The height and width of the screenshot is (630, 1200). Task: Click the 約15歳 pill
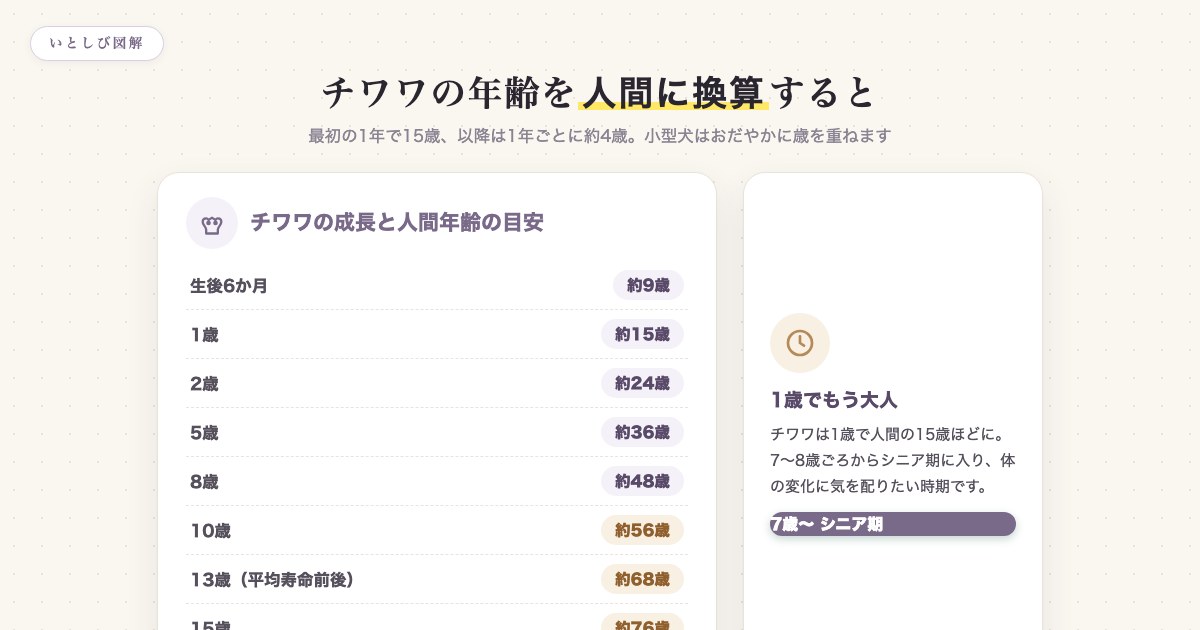(x=642, y=334)
